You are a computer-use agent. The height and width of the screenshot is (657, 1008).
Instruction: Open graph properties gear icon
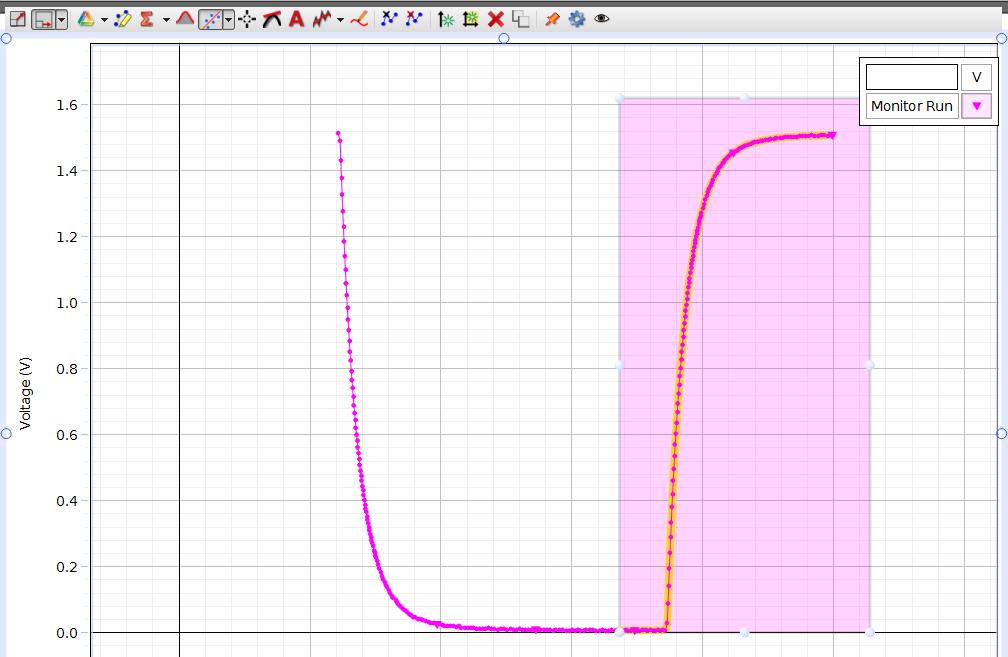[x=577, y=19]
